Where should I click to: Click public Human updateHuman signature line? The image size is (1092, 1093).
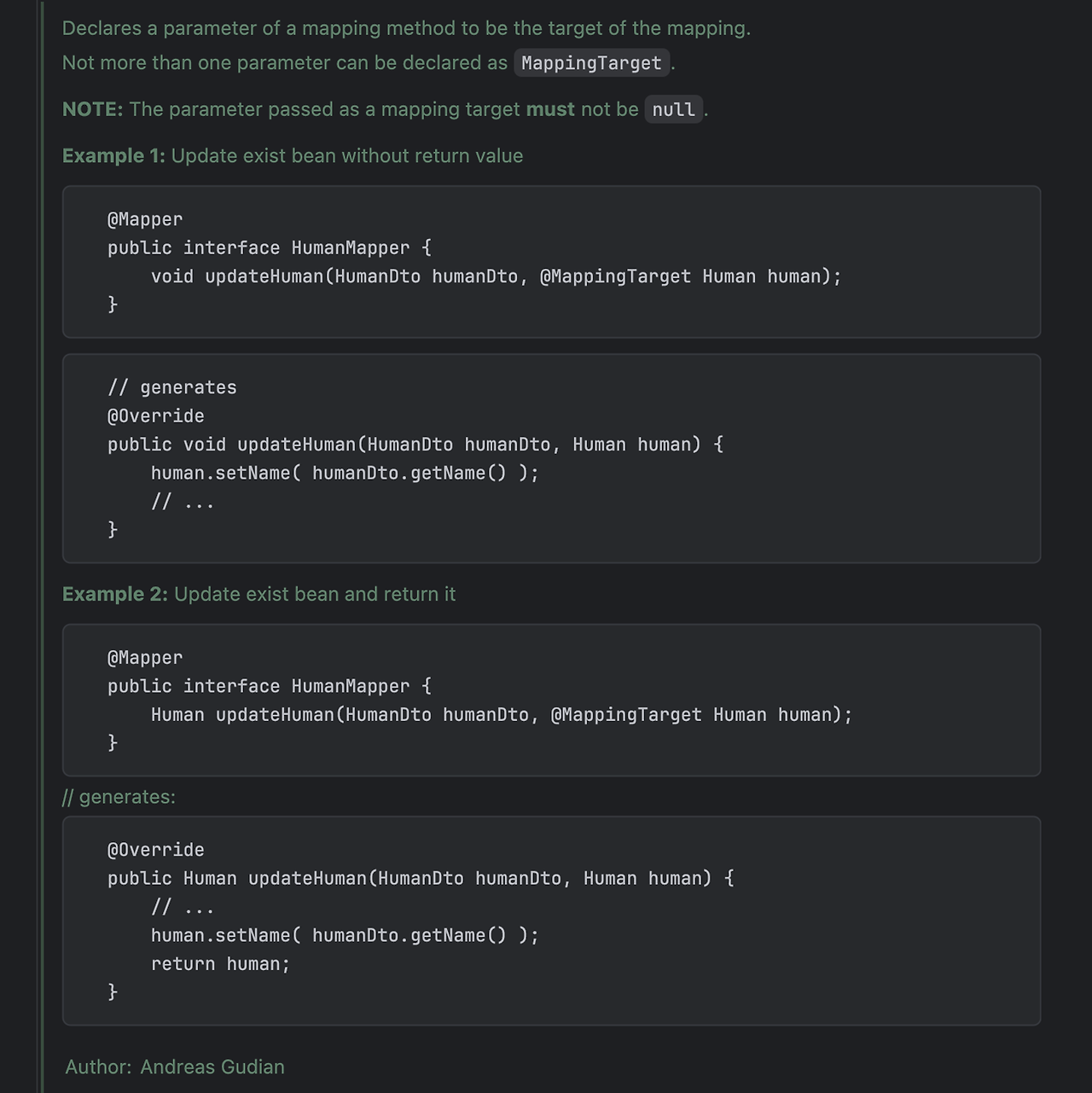421,879
